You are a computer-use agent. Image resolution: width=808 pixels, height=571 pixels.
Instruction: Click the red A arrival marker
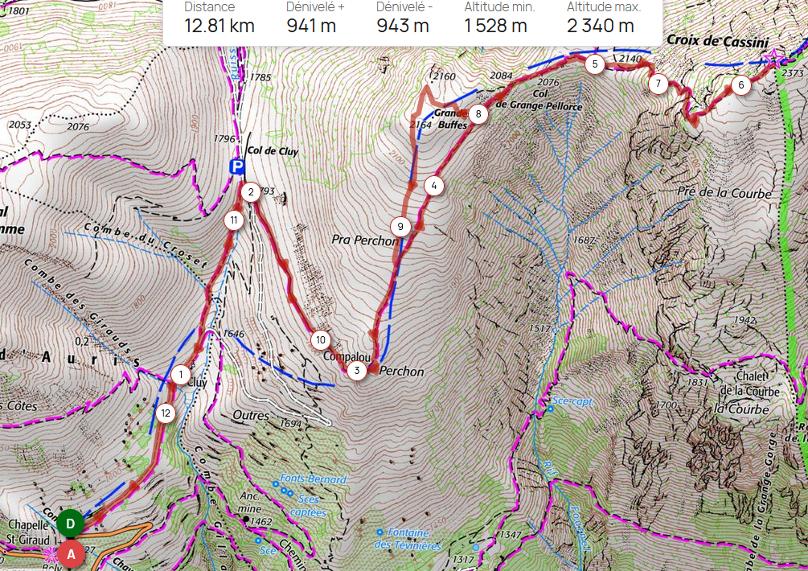pyautogui.click(x=71, y=554)
